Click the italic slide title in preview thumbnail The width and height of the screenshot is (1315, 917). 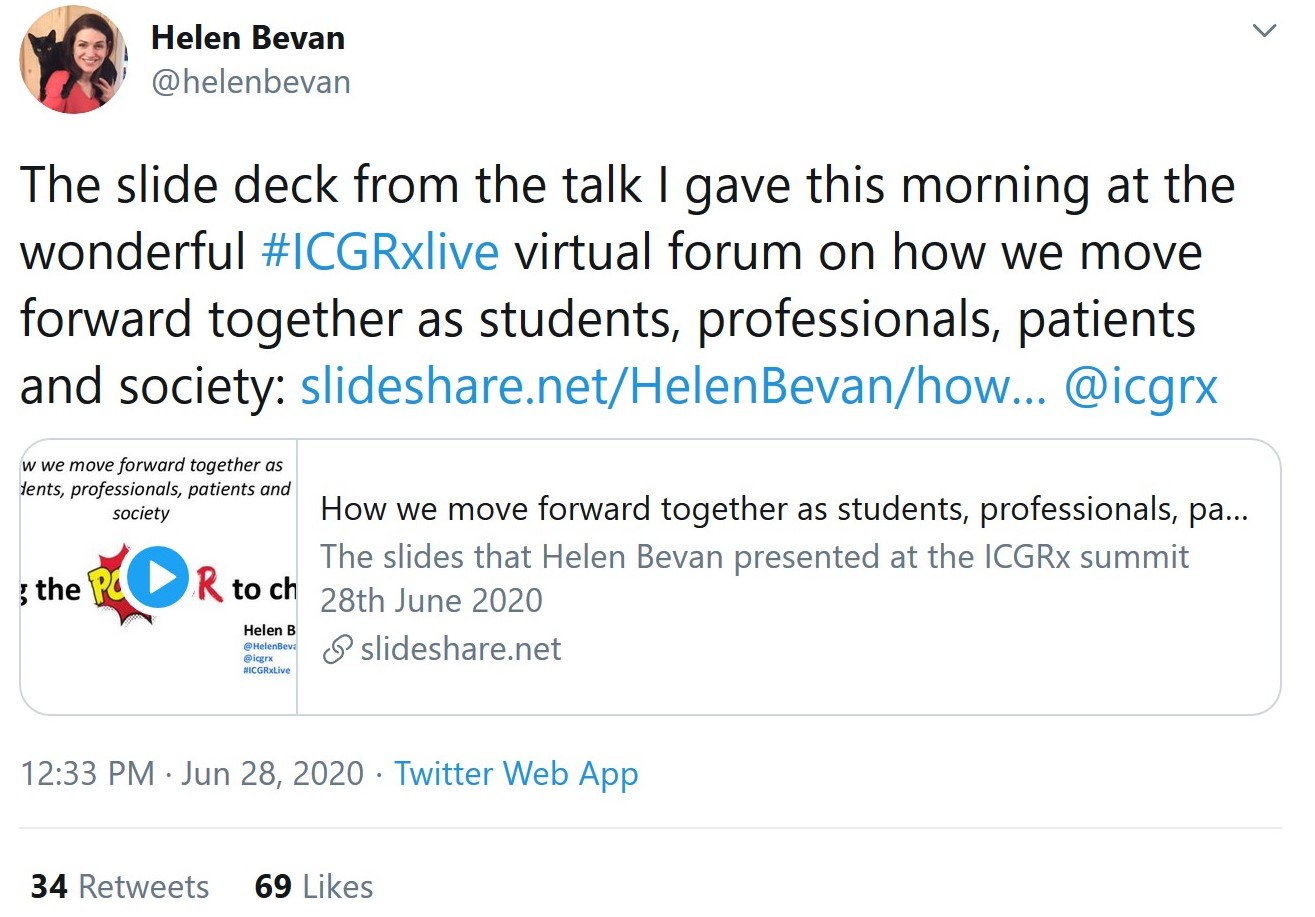click(x=155, y=489)
